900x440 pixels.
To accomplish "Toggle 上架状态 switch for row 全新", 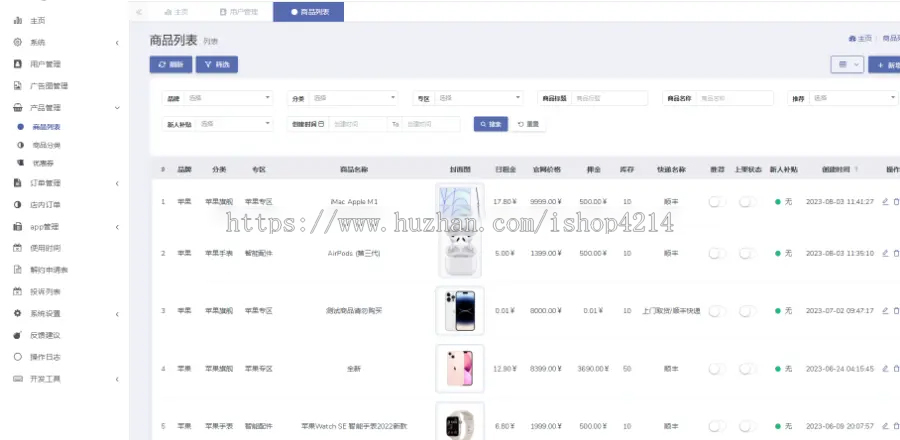I will pyautogui.click(x=747, y=369).
